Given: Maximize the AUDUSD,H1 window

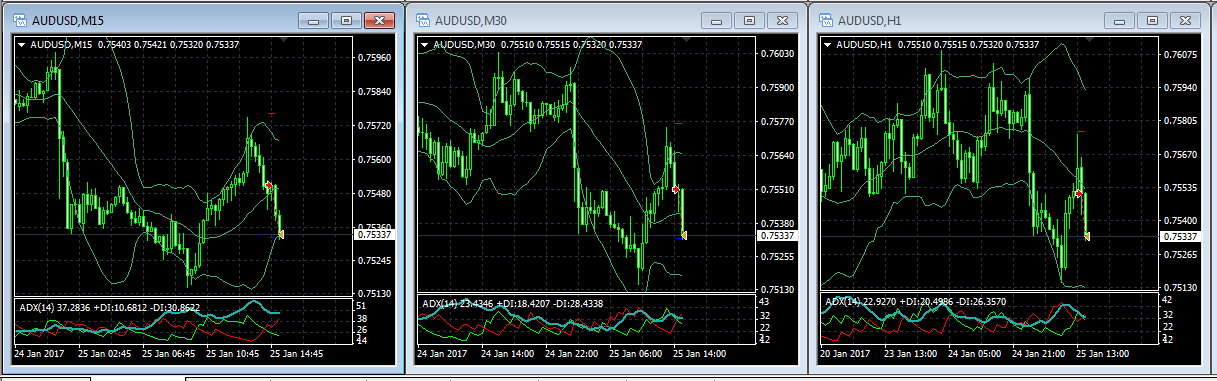Looking at the screenshot, I should (1151, 20).
